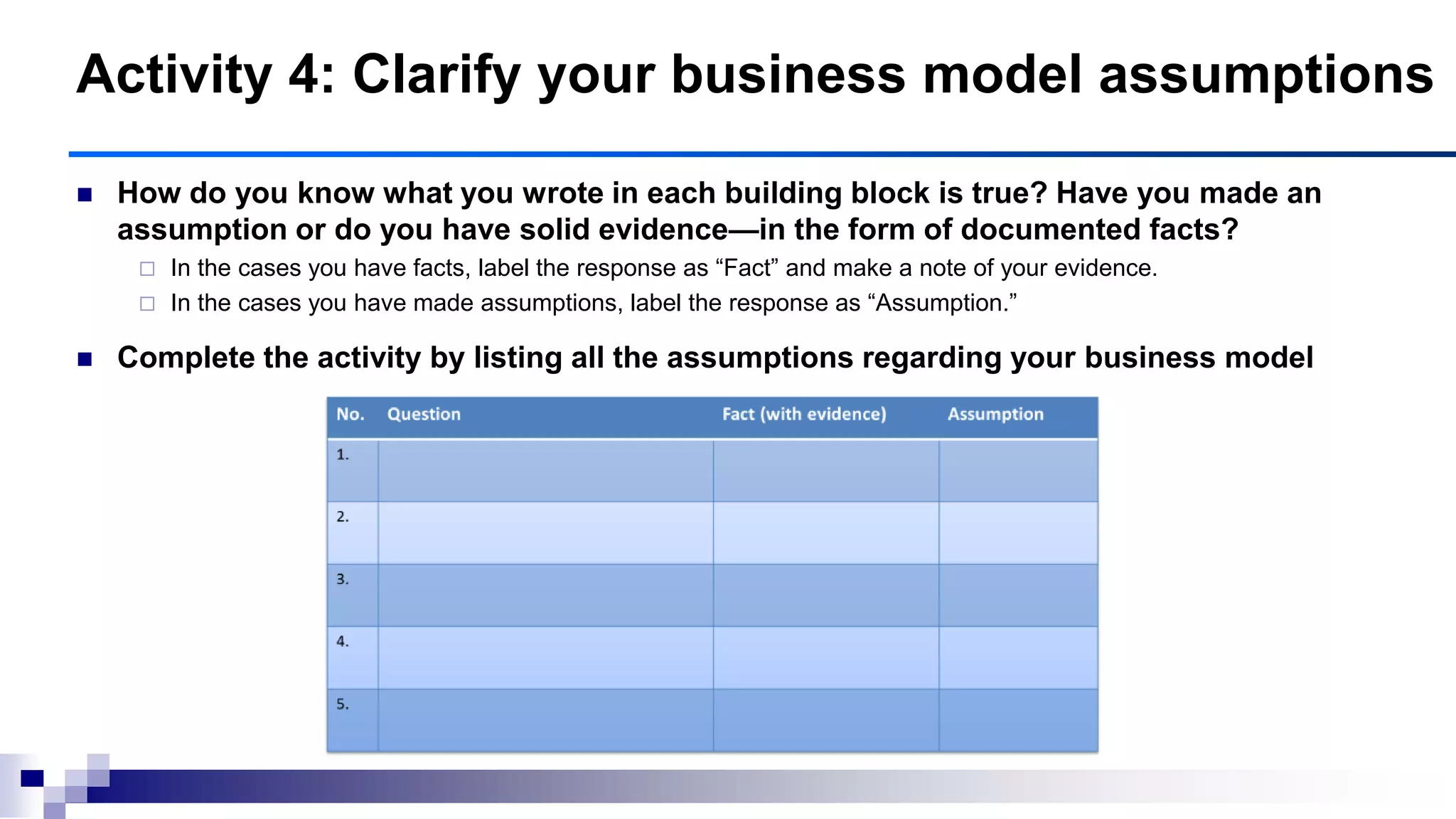Viewport: 1456px width, 819px height.
Task: Click the Question cell in row 2
Action: [x=545, y=533]
